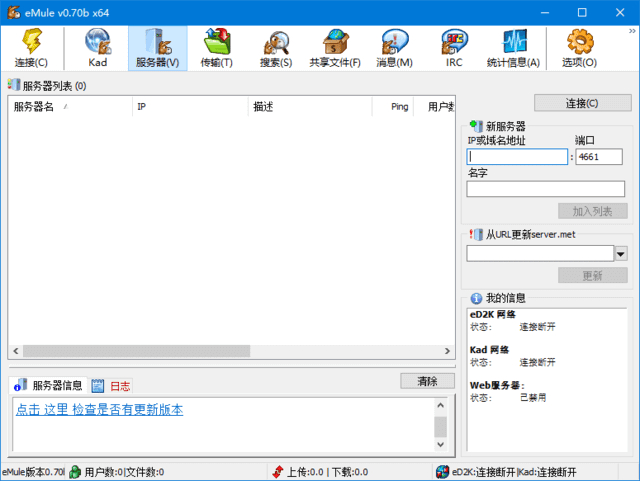Click the Clear (清除) button
The image size is (640, 481).
(x=427, y=381)
